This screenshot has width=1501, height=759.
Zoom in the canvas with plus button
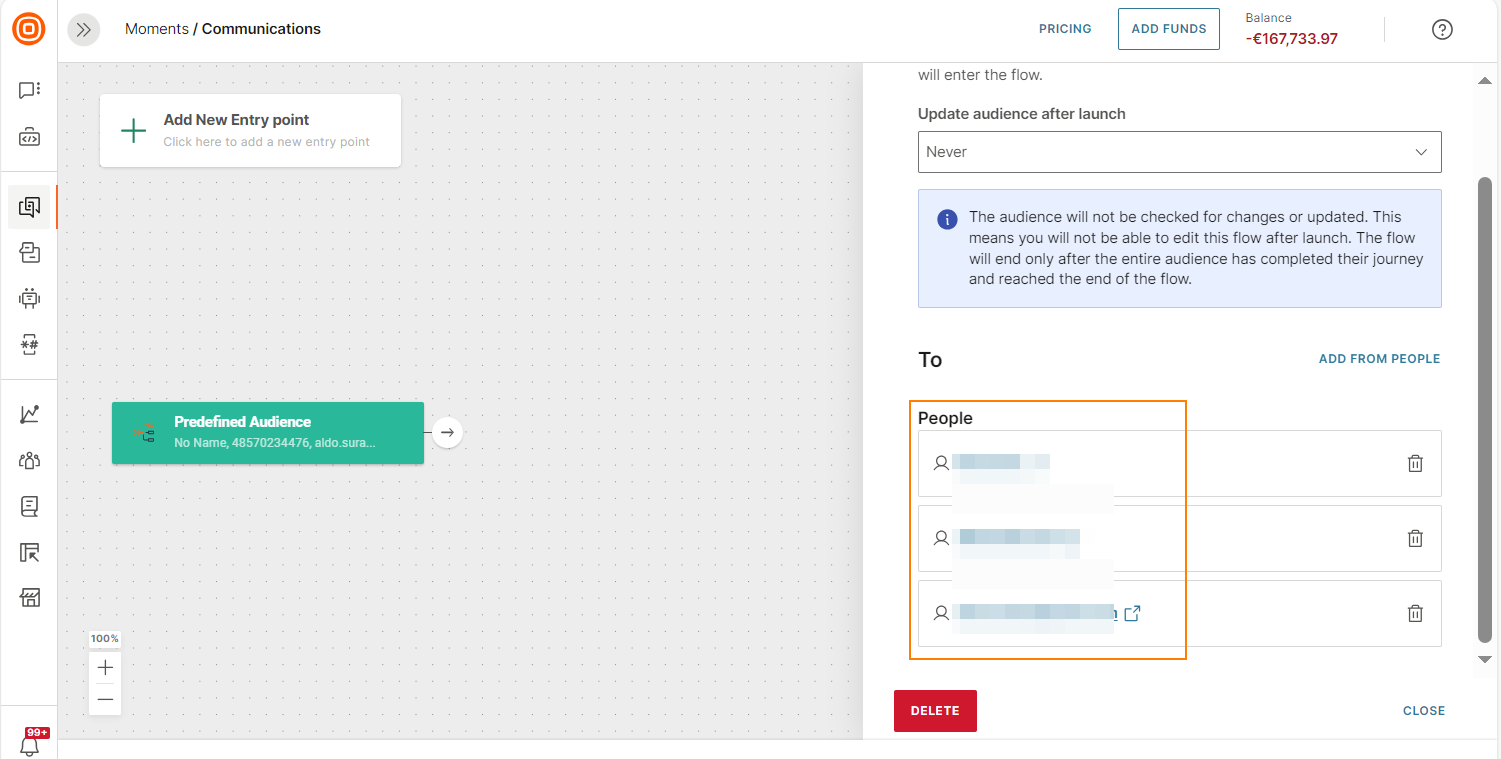click(x=105, y=668)
